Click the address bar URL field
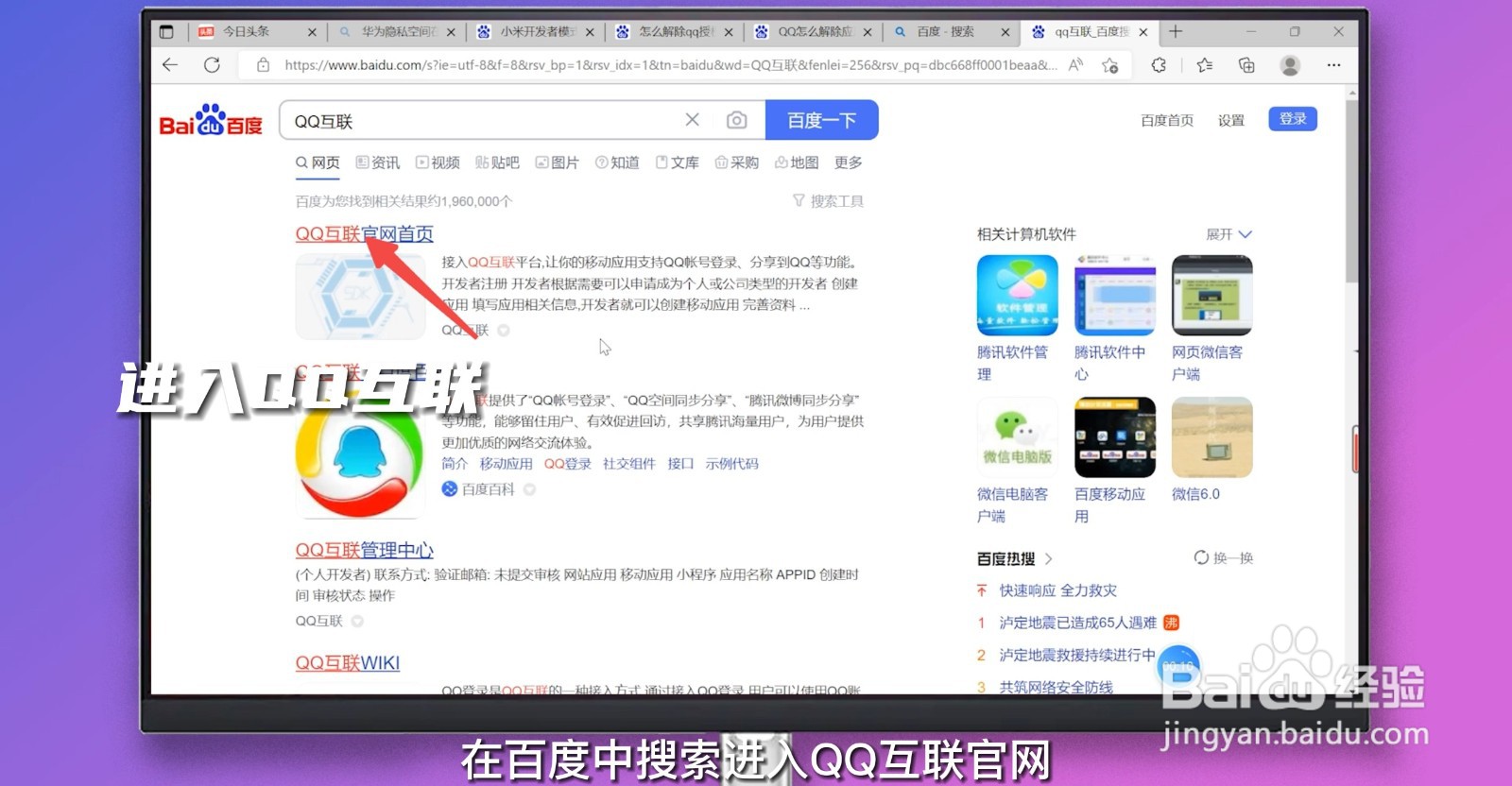1512x786 pixels. pyautogui.click(x=671, y=65)
